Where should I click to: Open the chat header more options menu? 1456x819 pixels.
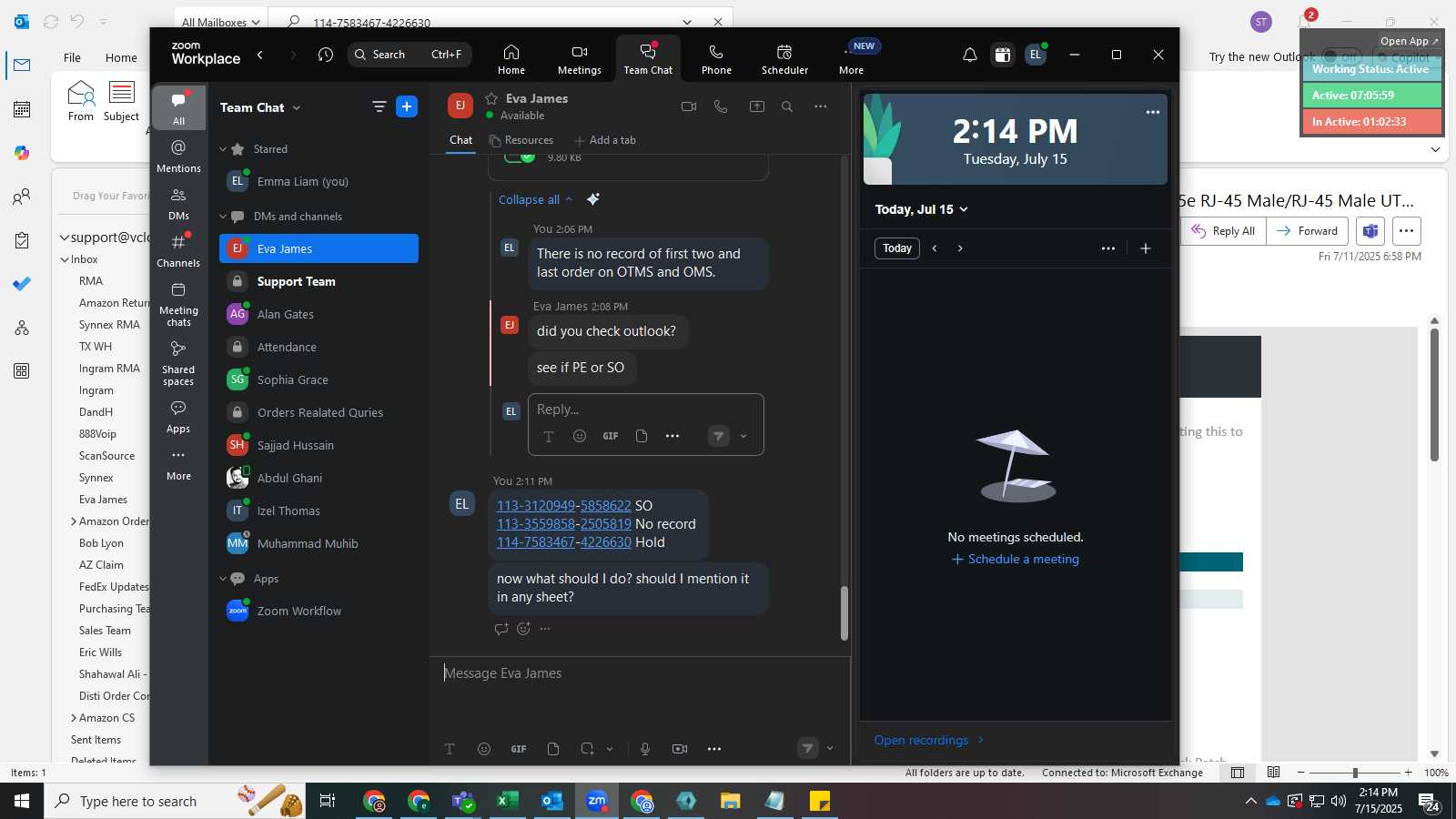(x=821, y=106)
